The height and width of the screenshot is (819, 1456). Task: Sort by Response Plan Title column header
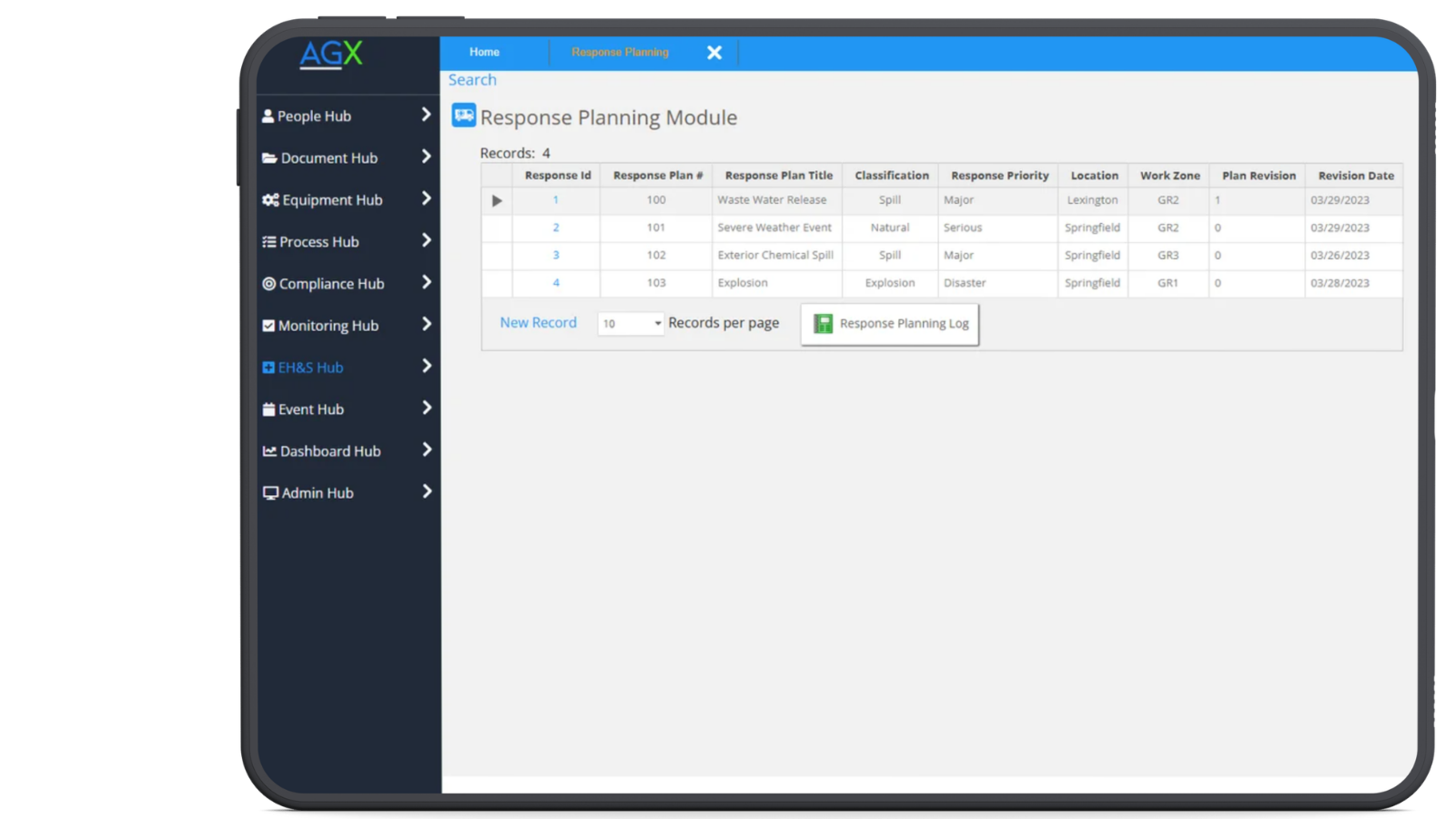pyautogui.click(x=778, y=176)
